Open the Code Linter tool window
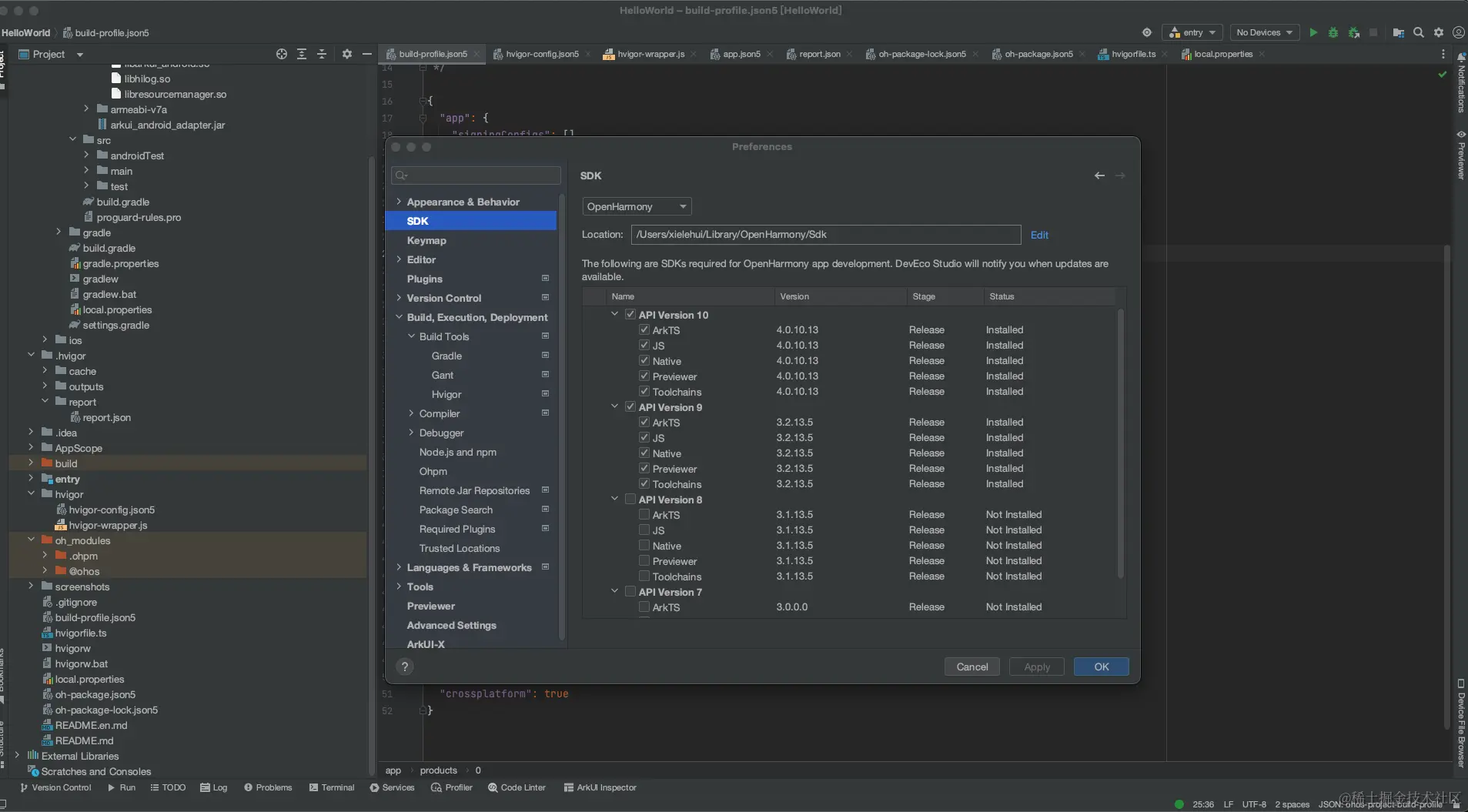The image size is (1468, 812). [x=517, y=787]
